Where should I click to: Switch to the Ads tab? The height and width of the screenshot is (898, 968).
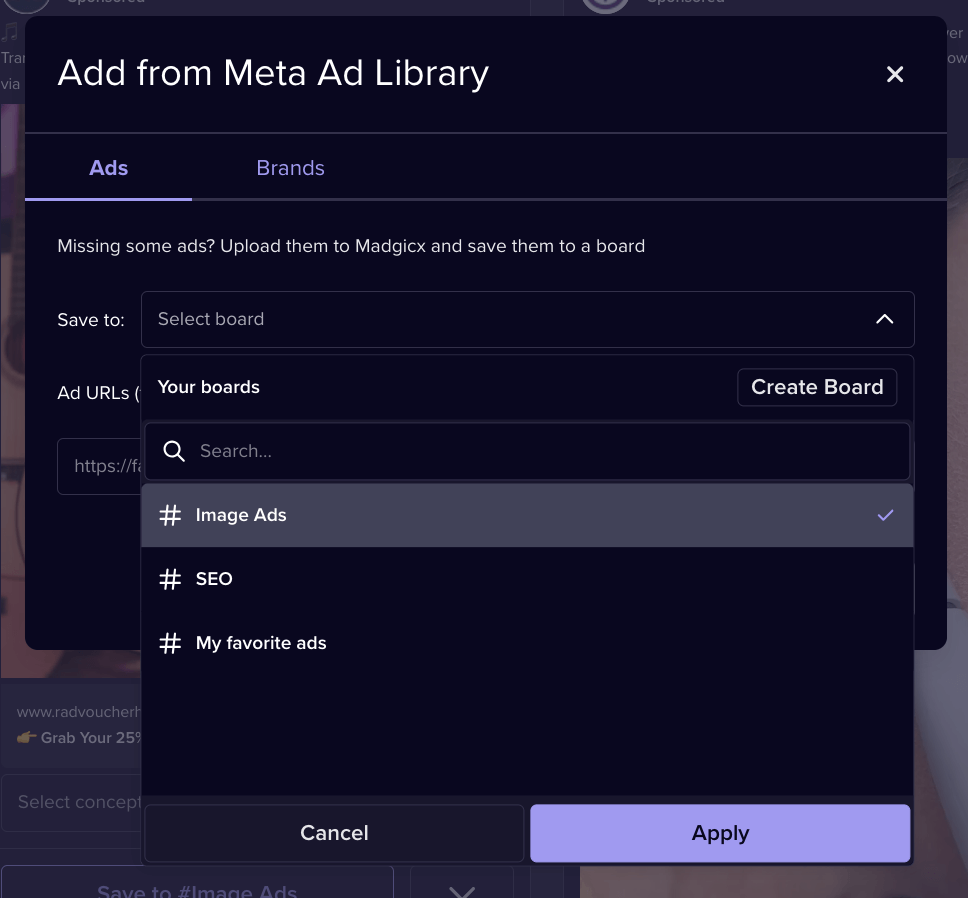click(108, 168)
